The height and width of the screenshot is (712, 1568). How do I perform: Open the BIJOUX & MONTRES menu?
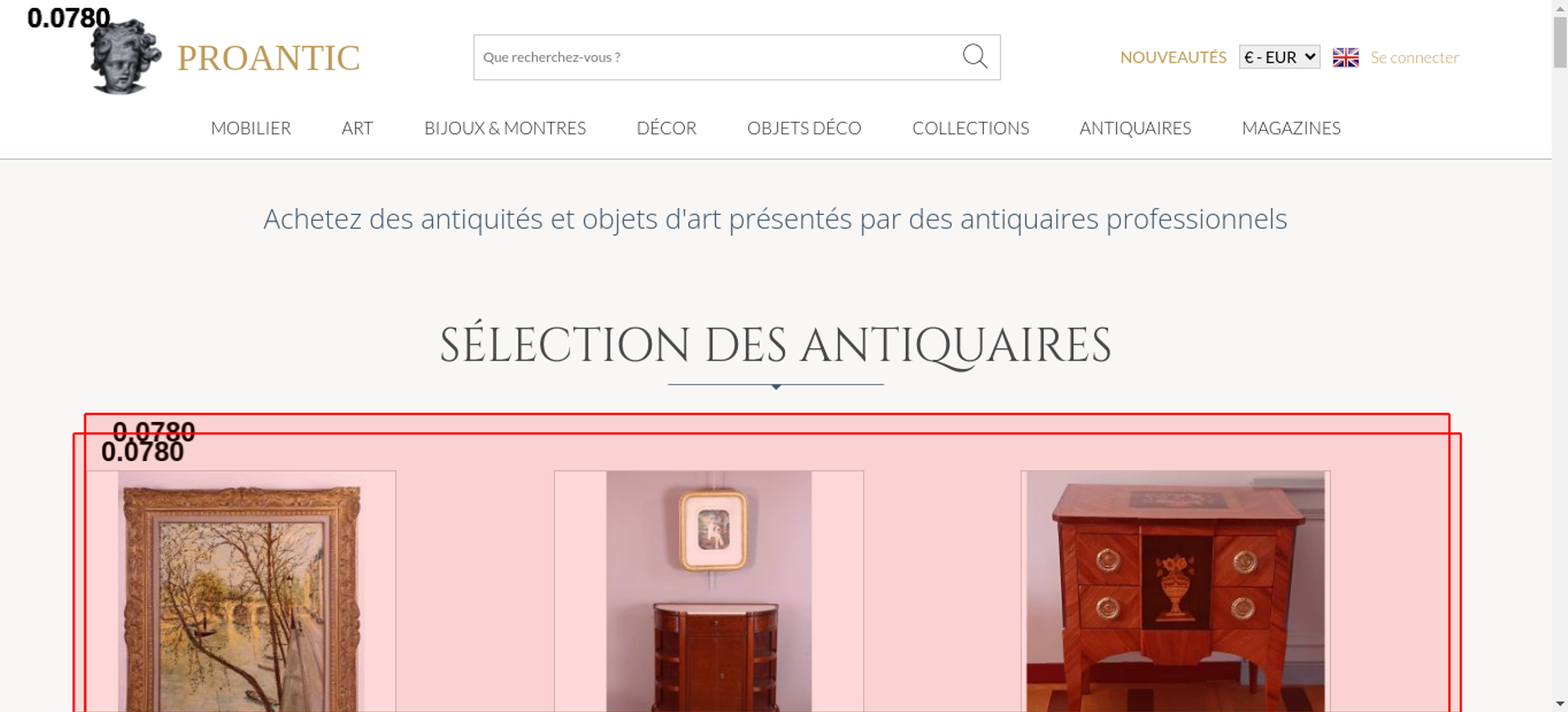click(x=505, y=128)
